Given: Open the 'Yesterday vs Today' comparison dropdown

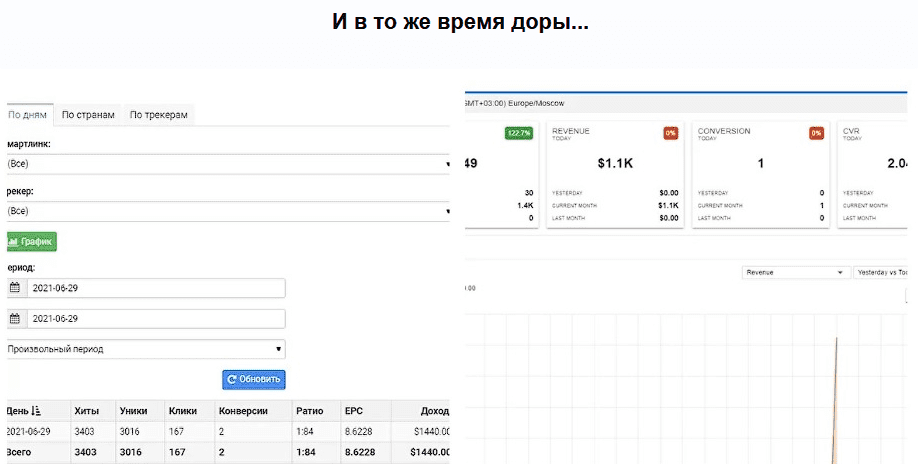Looking at the screenshot, I should [885, 272].
